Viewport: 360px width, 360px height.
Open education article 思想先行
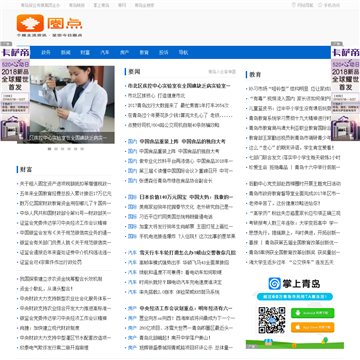click(294, 233)
